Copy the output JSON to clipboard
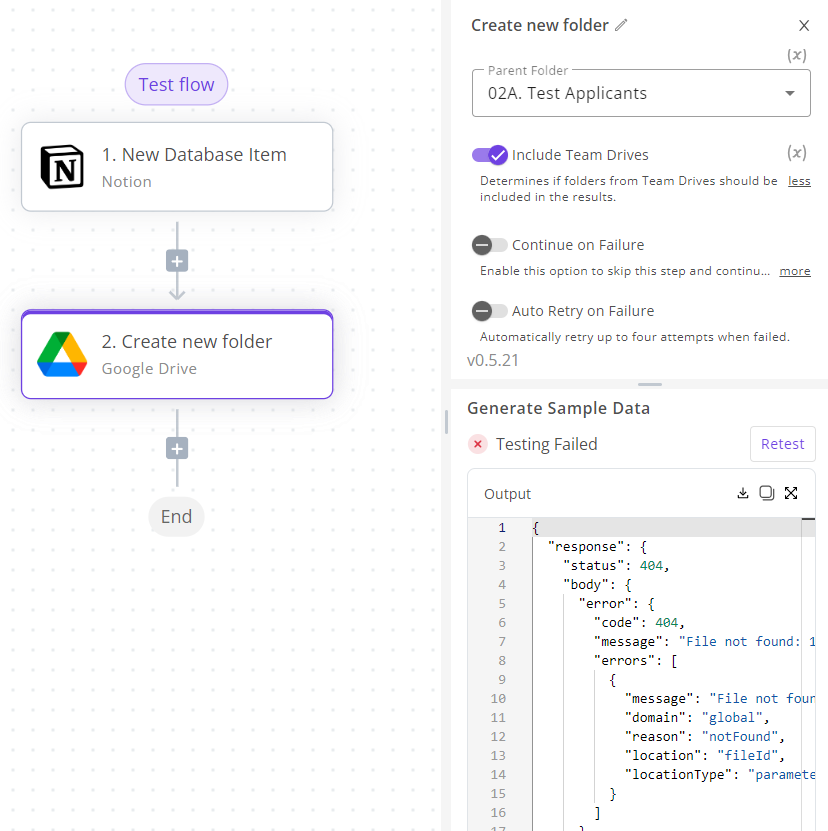 click(x=767, y=493)
